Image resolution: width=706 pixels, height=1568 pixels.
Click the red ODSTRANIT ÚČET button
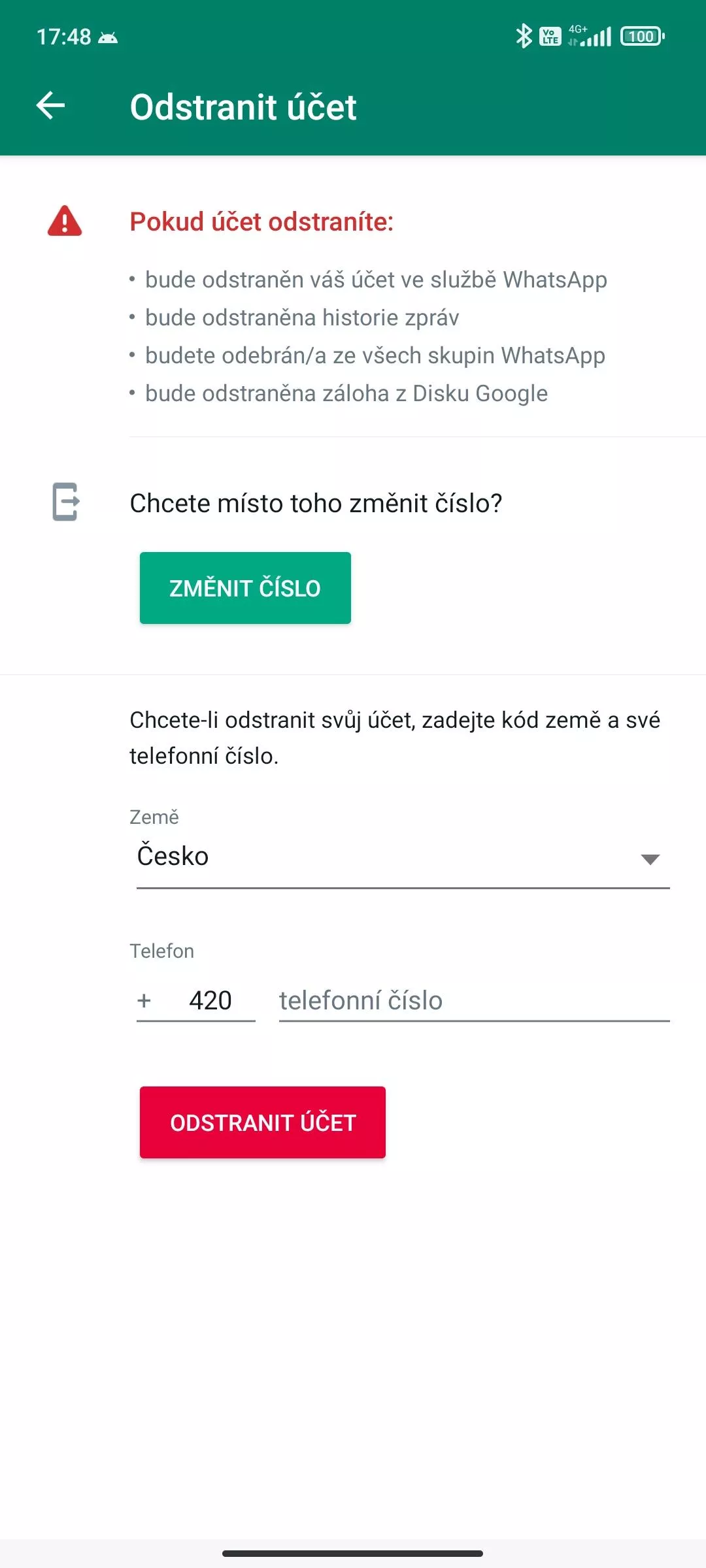click(263, 1122)
